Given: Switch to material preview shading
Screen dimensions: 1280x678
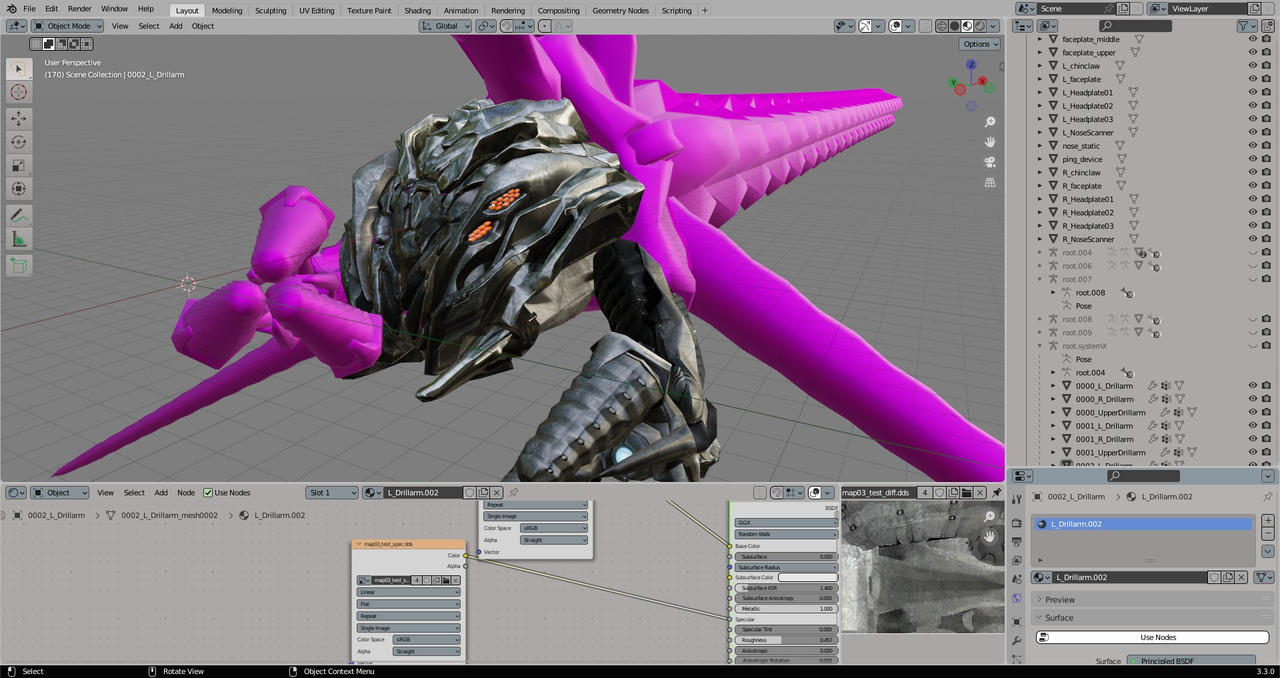Looking at the screenshot, I should click(968, 26).
